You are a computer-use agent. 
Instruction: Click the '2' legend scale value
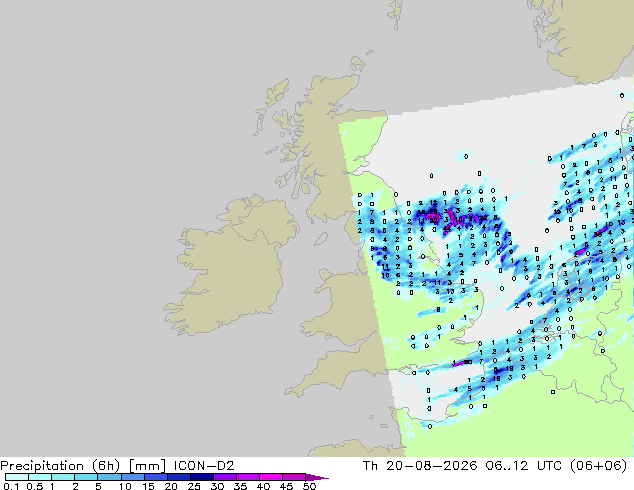pyautogui.click(x=75, y=486)
